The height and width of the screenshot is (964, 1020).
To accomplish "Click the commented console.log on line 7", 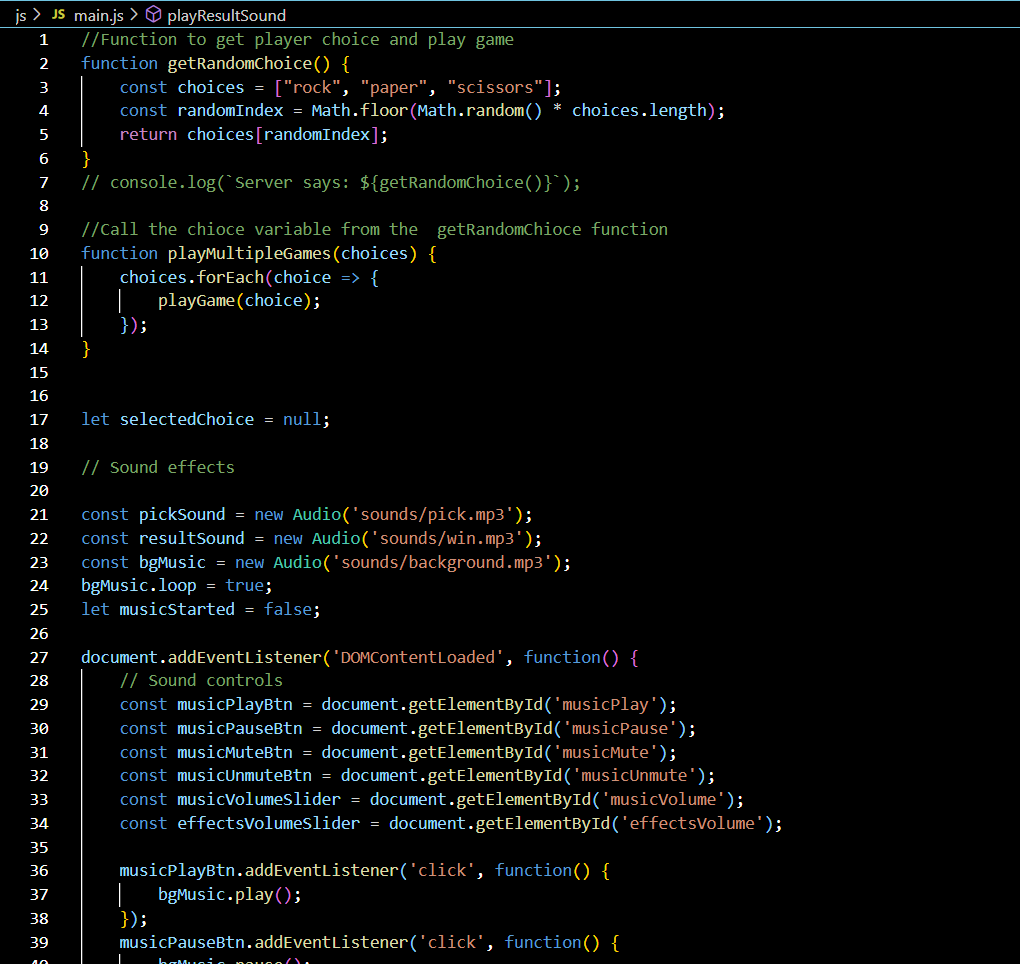I will pyautogui.click(x=330, y=183).
